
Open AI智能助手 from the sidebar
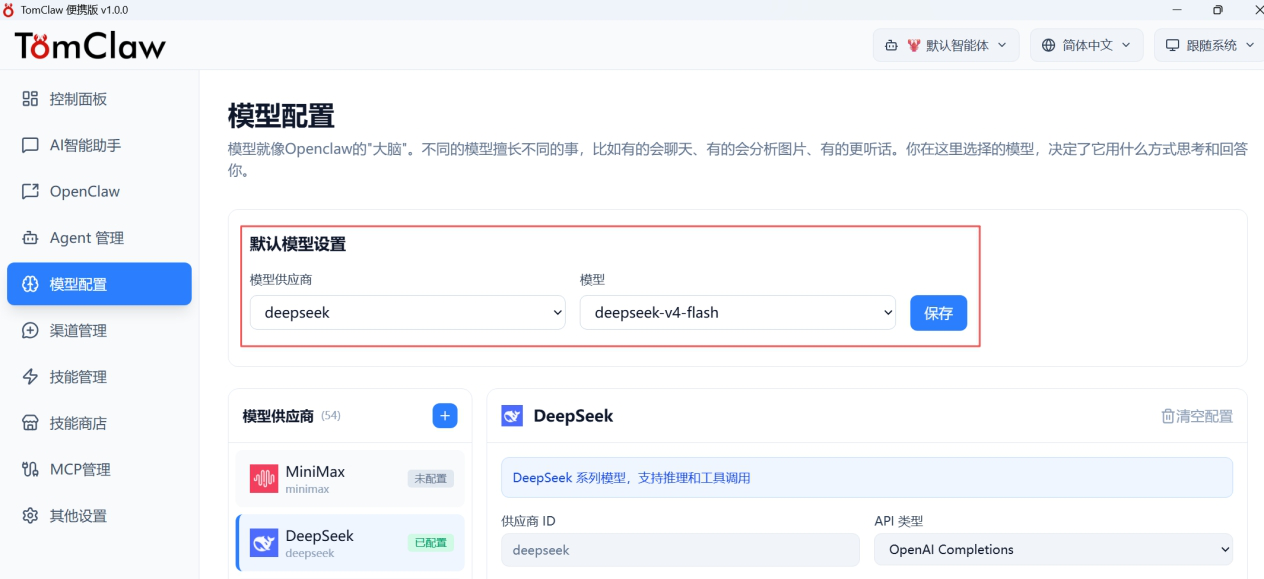pyautogui.click(x=99, y=145)
